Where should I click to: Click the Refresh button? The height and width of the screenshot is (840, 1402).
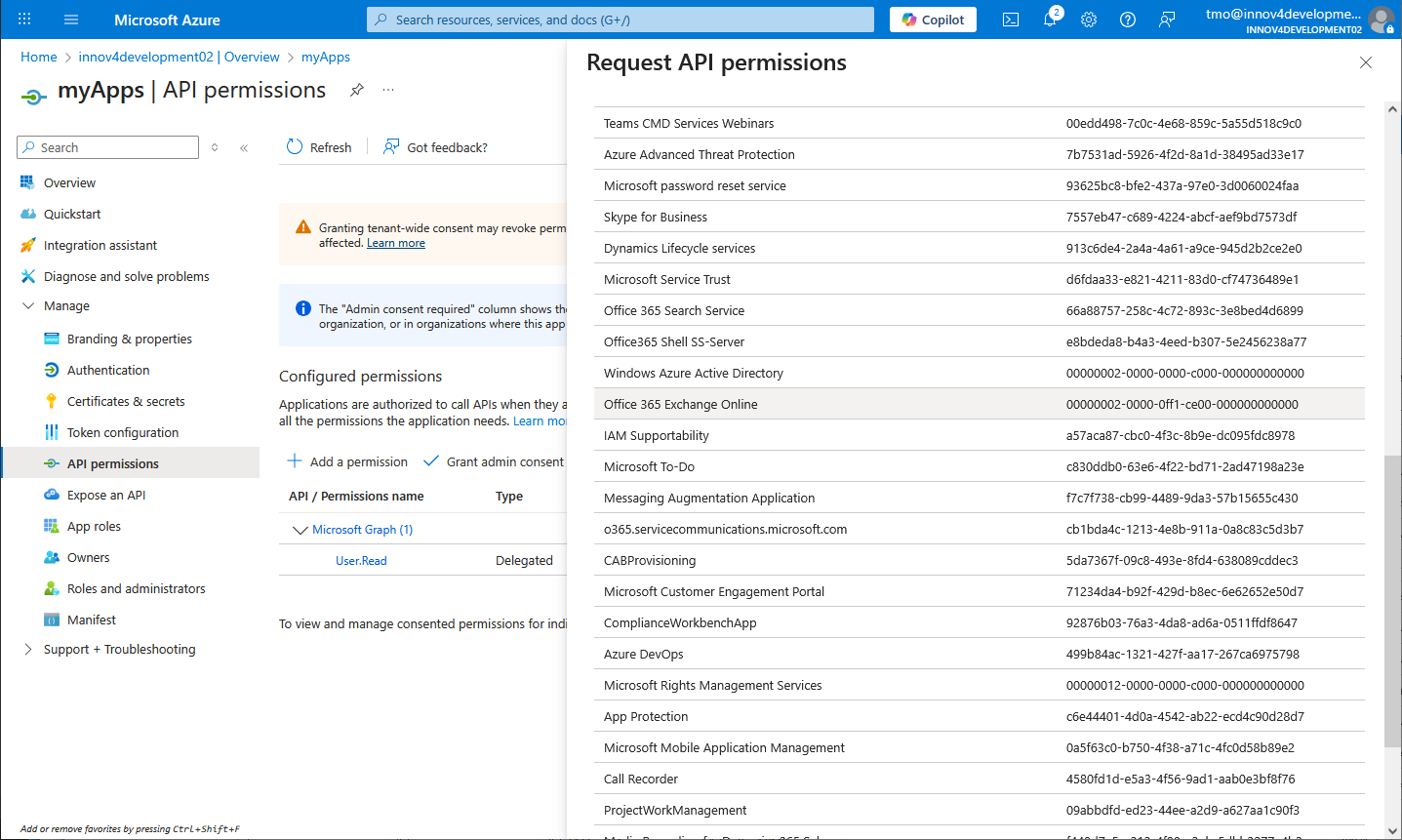pyautogui.click(x=319, y=147)
